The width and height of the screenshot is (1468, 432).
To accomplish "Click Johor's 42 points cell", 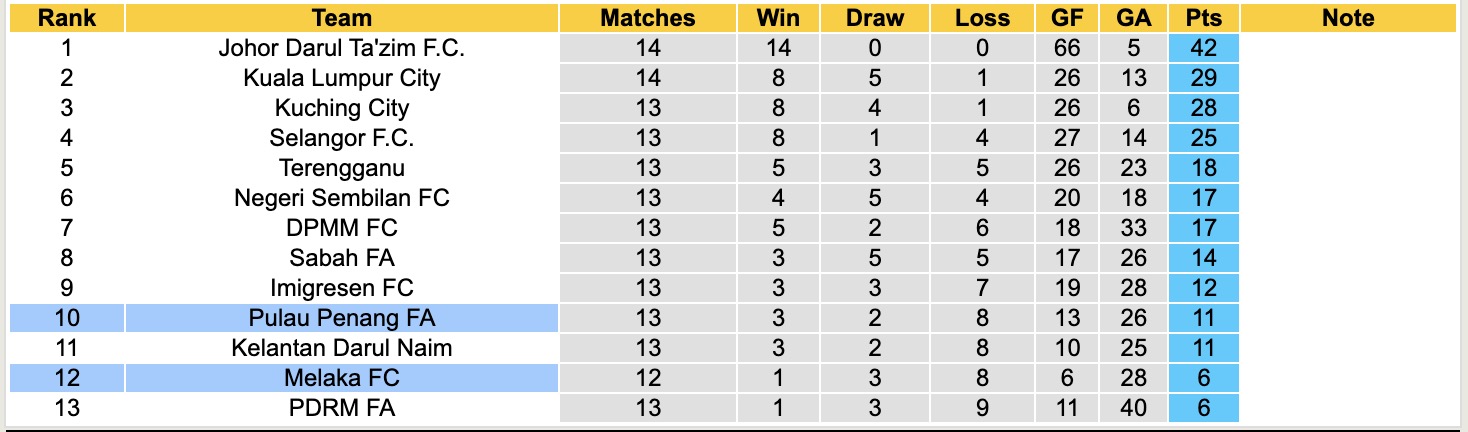I will click(x=1203, y=48).
